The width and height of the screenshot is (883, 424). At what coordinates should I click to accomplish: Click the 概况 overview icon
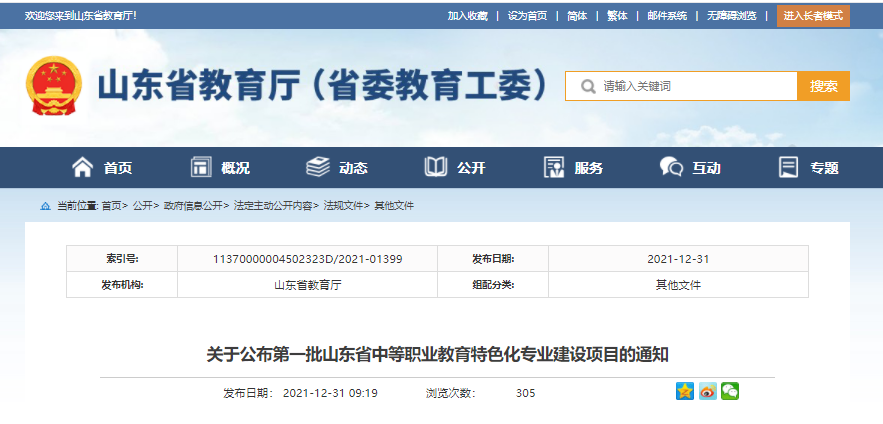coord(201,167)
